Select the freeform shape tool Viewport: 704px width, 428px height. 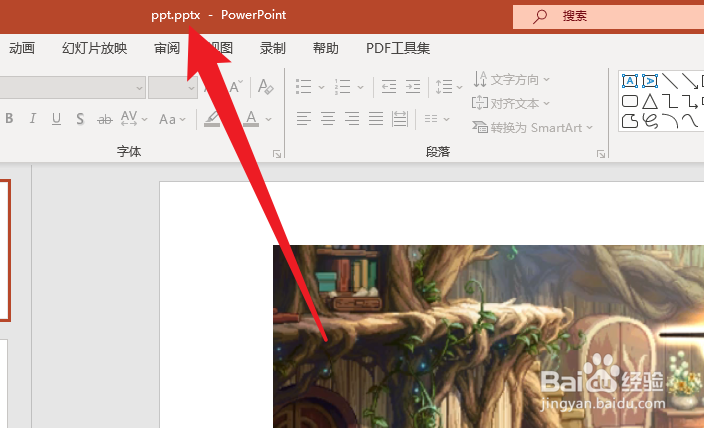click(630, 121)
